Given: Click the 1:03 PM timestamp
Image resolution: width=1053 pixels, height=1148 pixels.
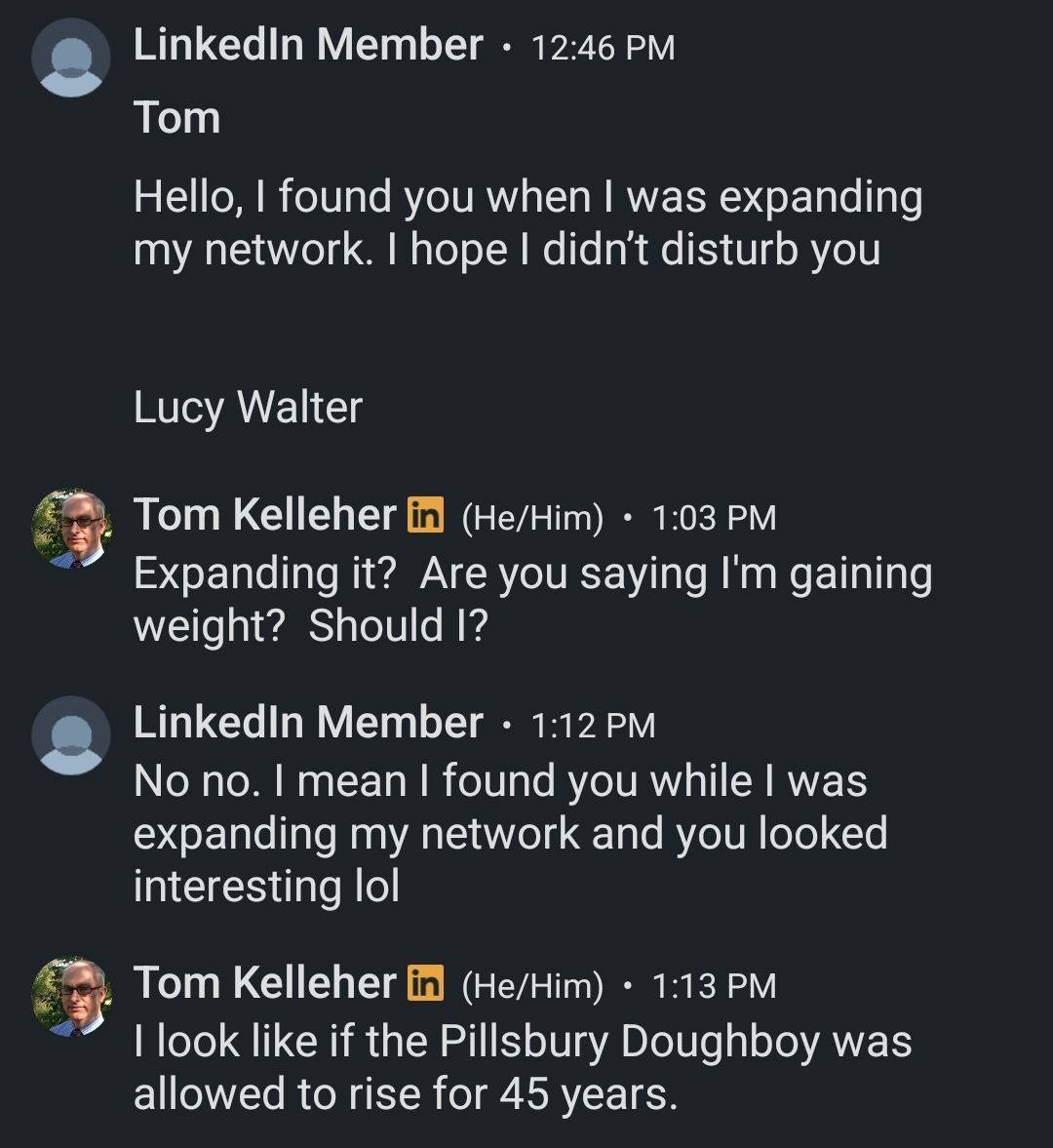Looking at the screenshot, I should point(714,518).
